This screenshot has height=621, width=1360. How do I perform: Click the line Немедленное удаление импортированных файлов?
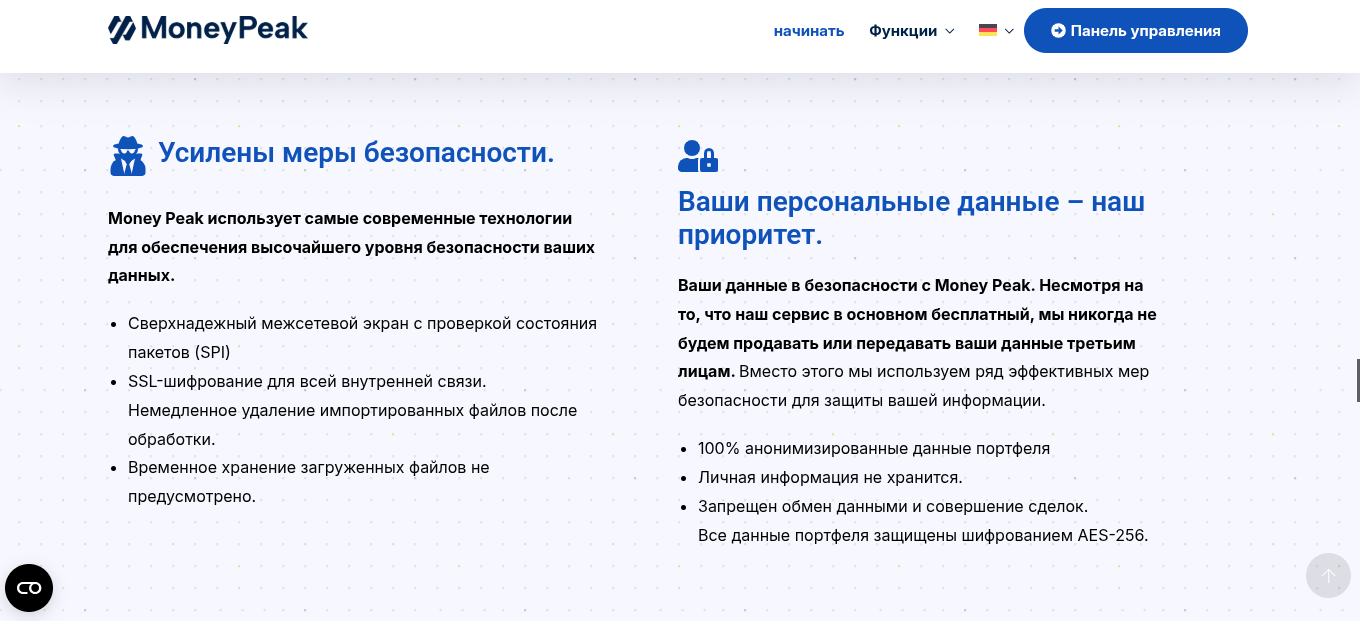(x=352, y=425)
